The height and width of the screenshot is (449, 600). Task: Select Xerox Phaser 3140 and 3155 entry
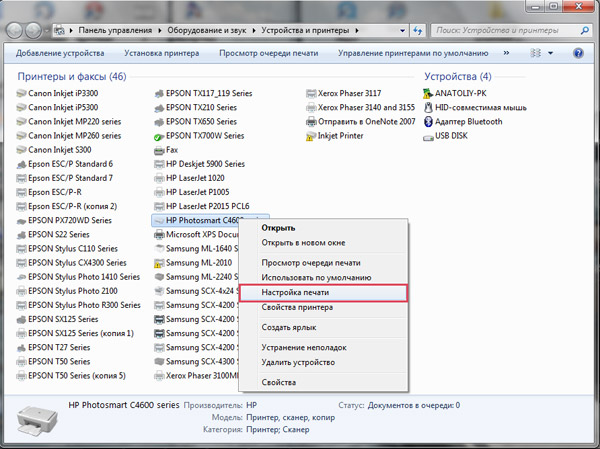tap(361, 108)
